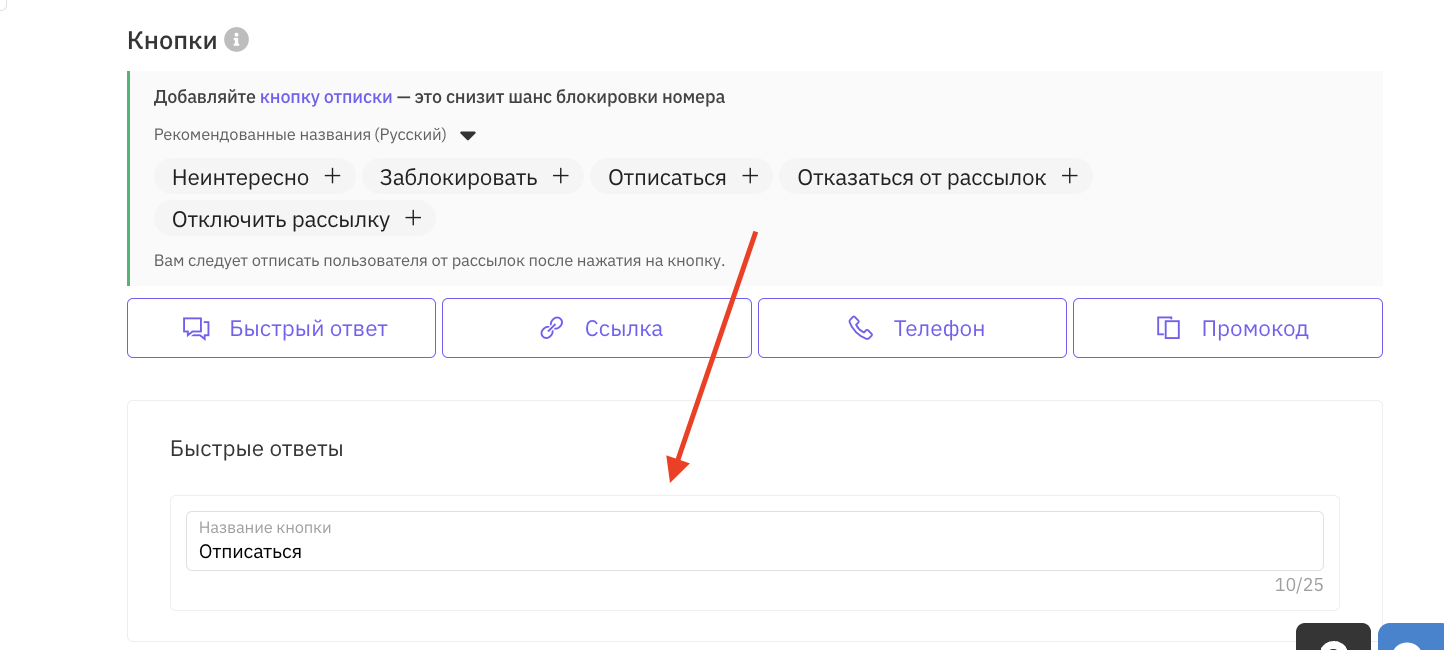Click the plus icon on Отказаться от рассылок
The width and height of the screenshot is (1444, 650).
point(1069,176)
